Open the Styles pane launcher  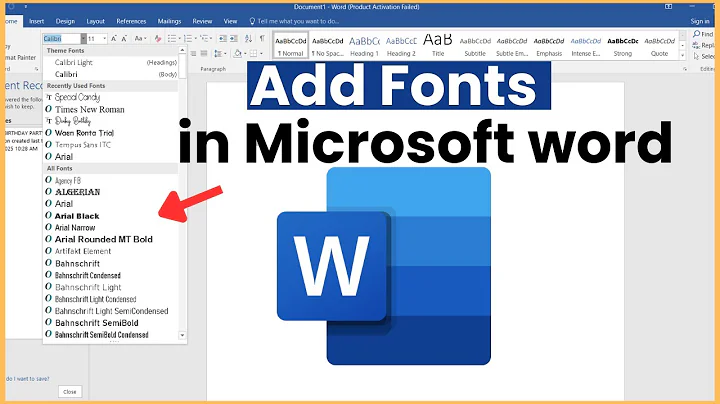[685, 69]
